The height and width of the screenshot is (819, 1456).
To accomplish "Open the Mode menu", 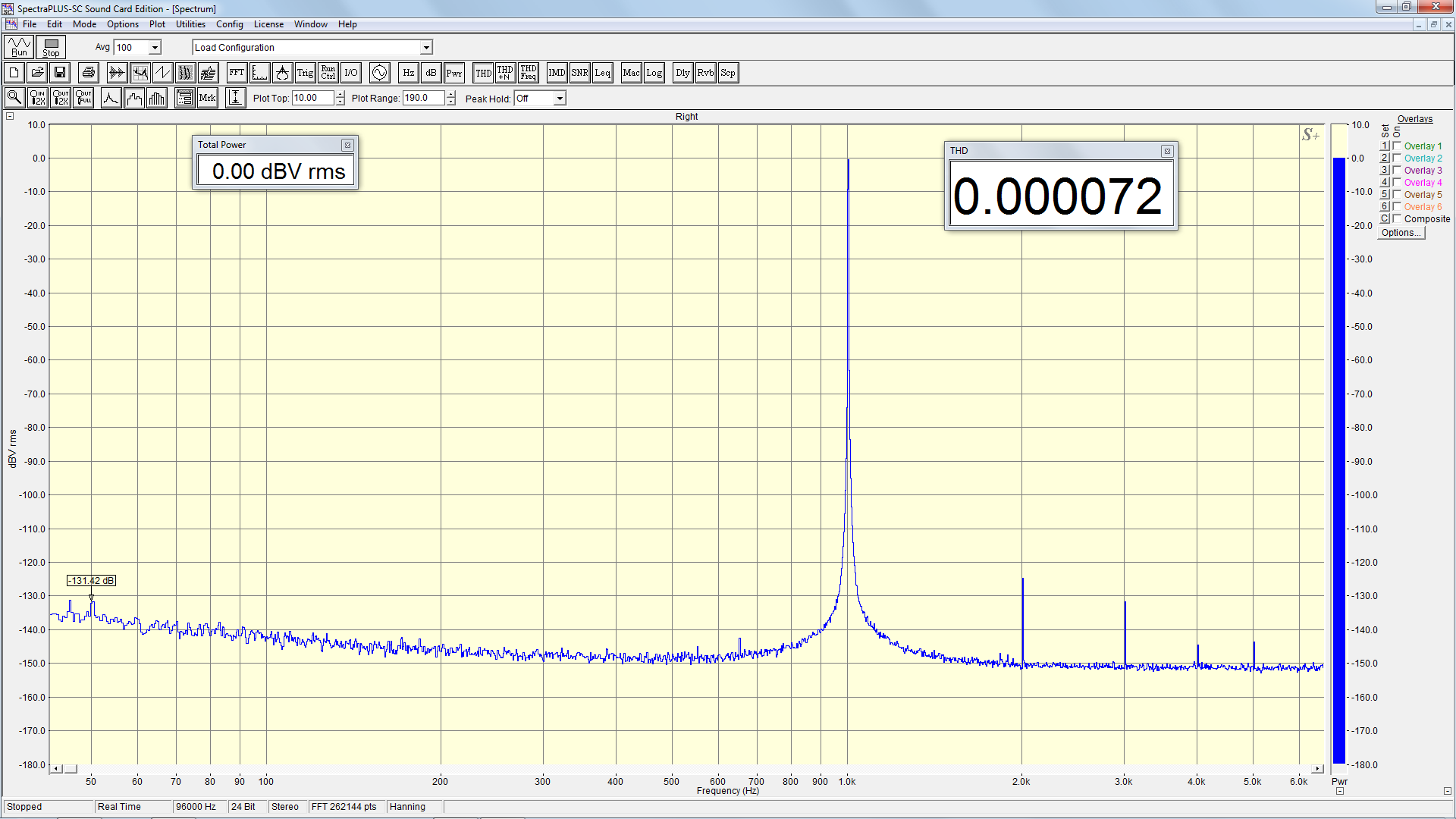I will 84,24.
